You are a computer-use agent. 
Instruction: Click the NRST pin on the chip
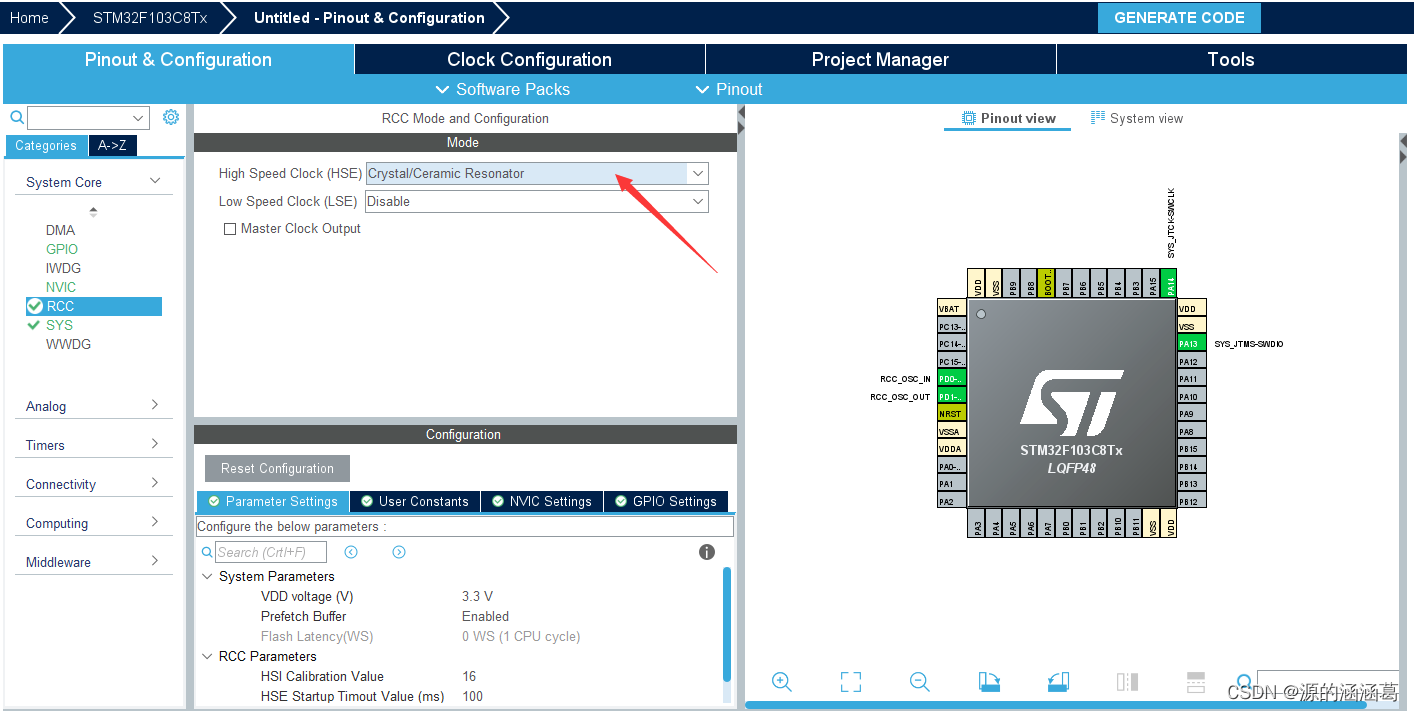coord(951,414)
